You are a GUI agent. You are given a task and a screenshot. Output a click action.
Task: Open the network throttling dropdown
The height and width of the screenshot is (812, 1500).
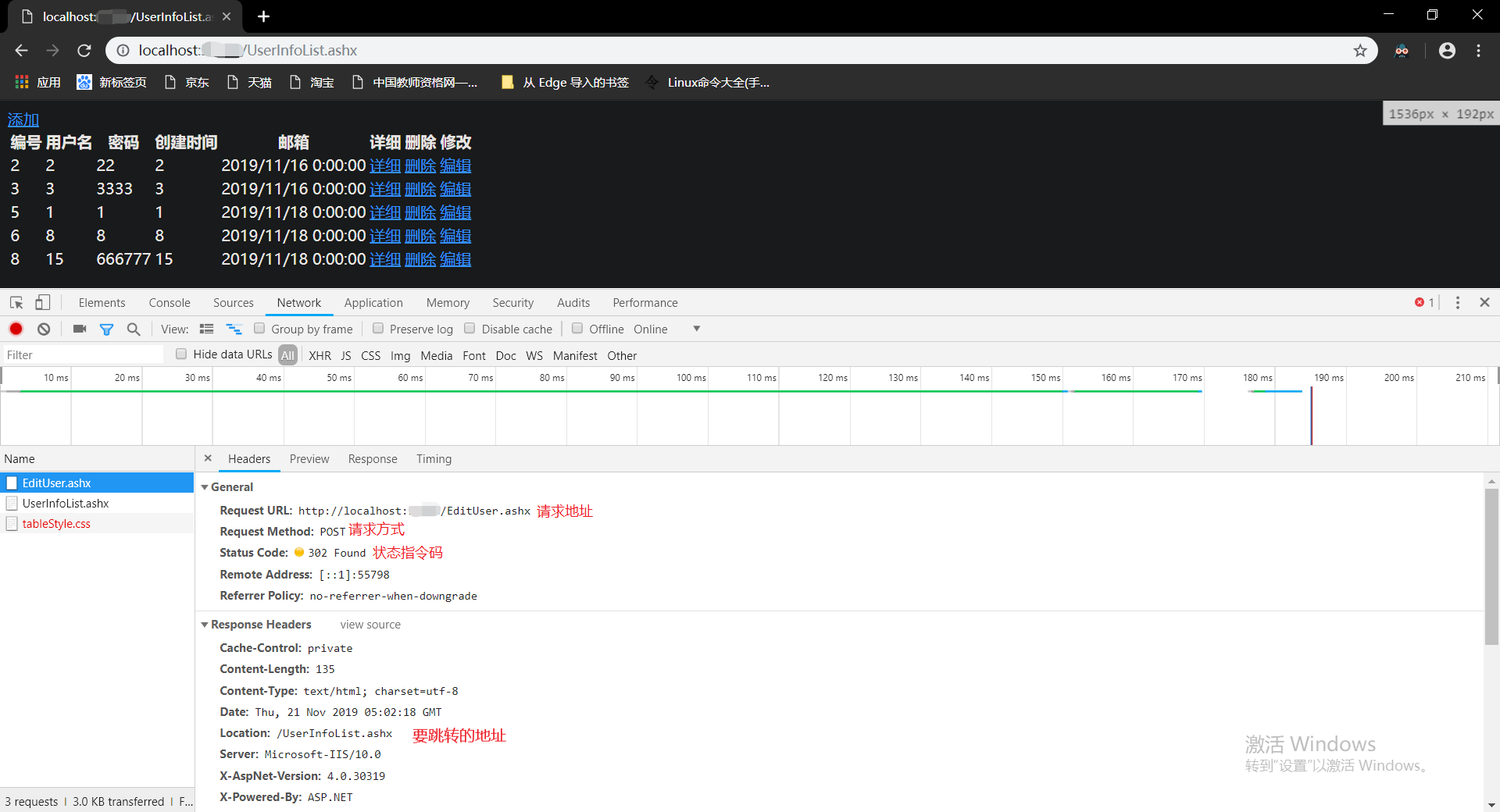tap(696, 329)
